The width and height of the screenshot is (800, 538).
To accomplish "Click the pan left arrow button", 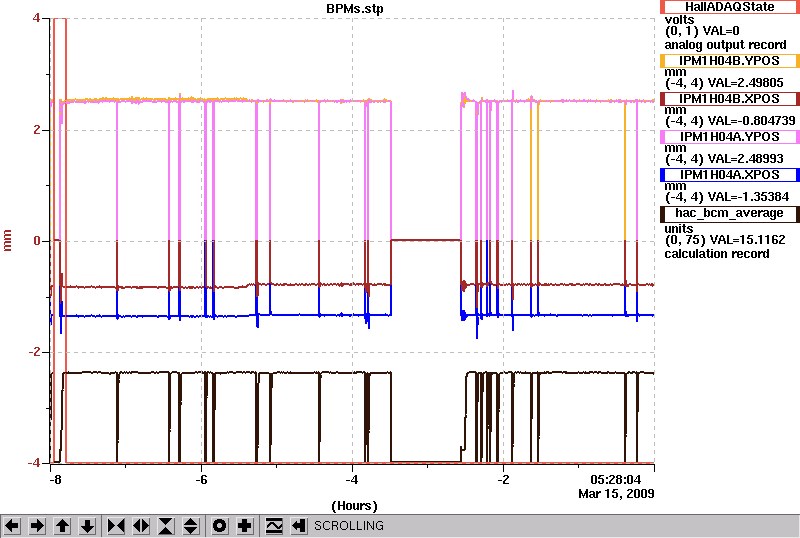I will click(12, 526).
